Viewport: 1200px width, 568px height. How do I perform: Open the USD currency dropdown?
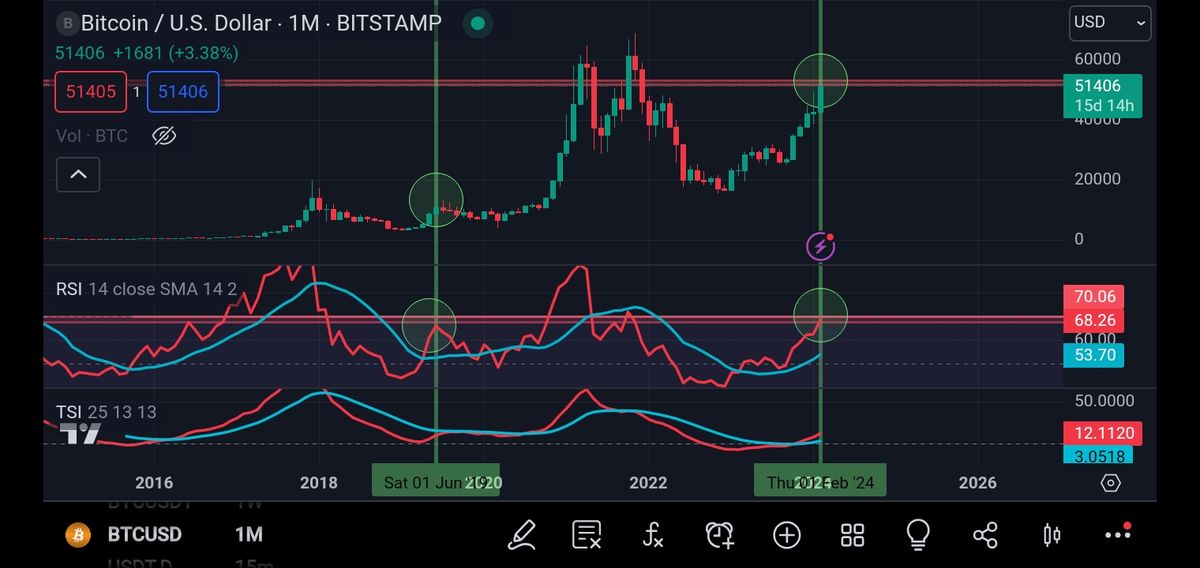pos(1110,22)
